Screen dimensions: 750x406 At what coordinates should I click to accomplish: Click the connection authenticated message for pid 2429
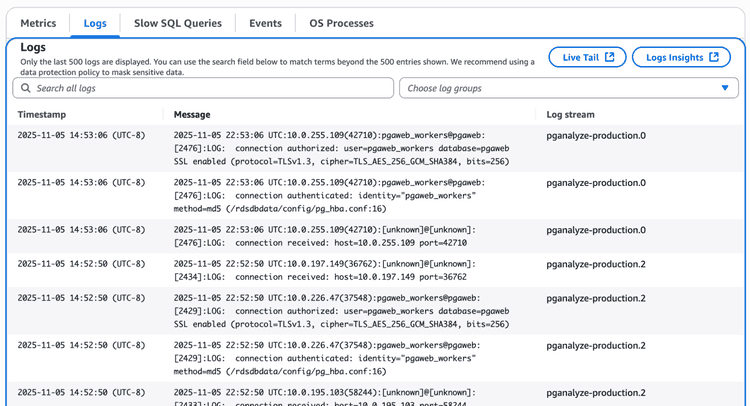(327, 358)
